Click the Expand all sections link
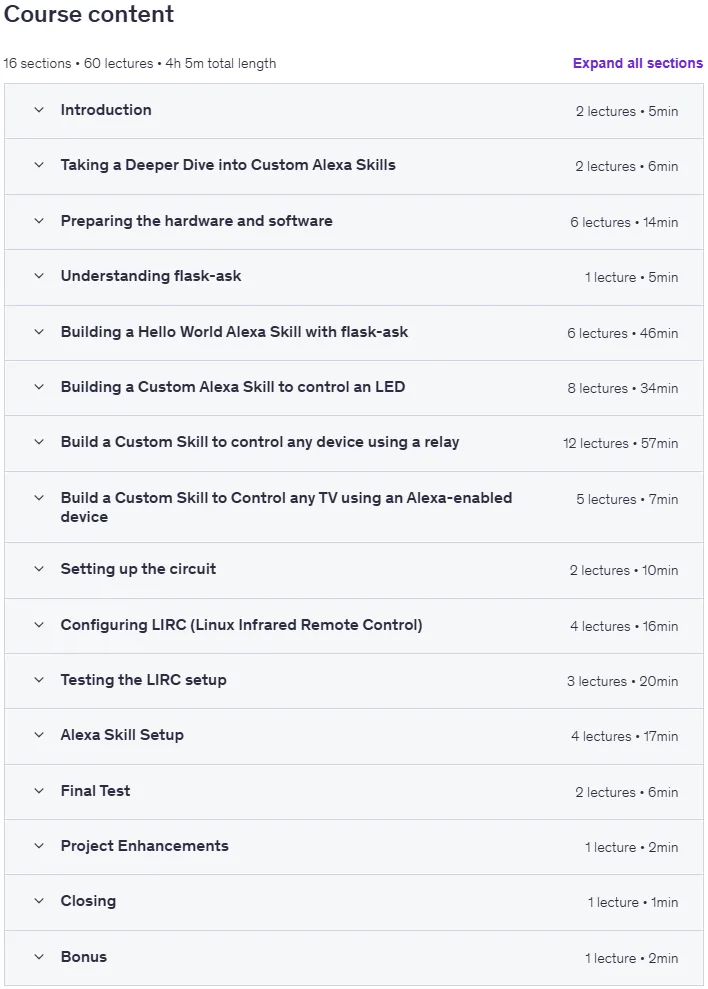This screenshot has width=708, height=989. (x=637, y=63)
